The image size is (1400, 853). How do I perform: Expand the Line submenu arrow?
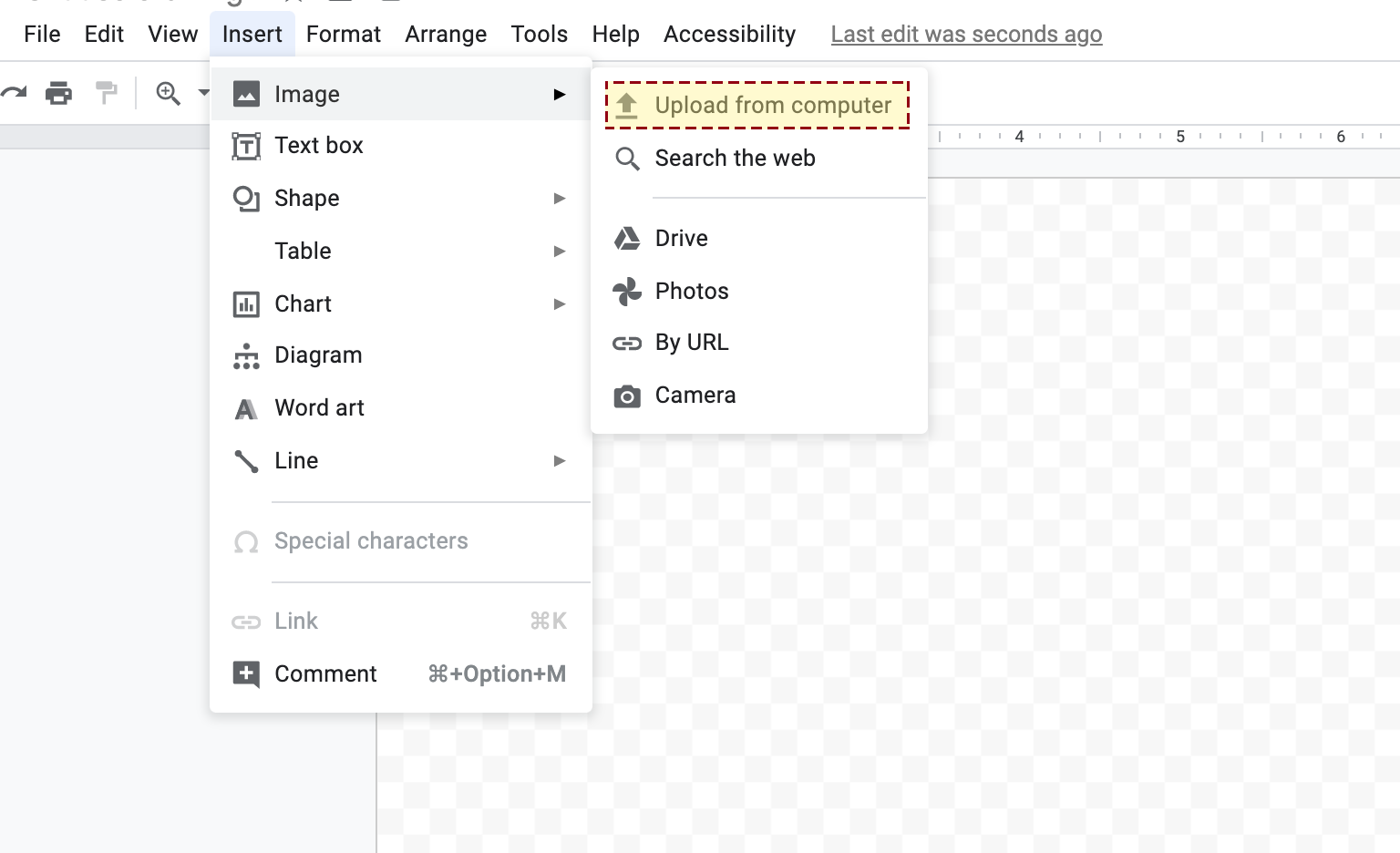pyautogui.click(x=560, y=461)
